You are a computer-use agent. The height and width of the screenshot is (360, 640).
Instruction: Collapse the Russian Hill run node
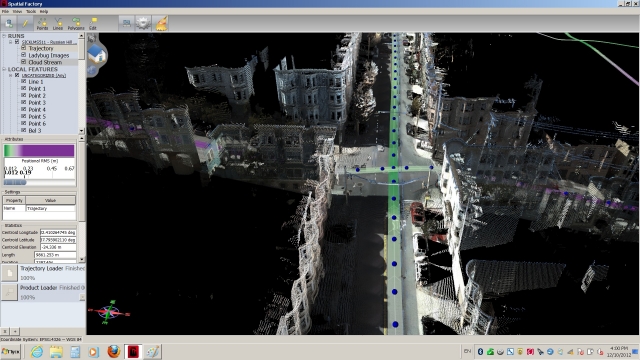click(x=11, y=42)
